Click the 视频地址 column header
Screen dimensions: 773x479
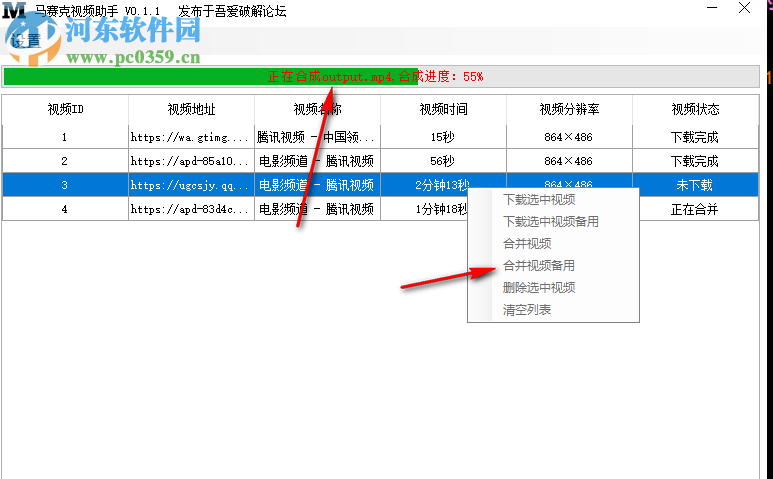pyautogui.click(x=191, y=109)
